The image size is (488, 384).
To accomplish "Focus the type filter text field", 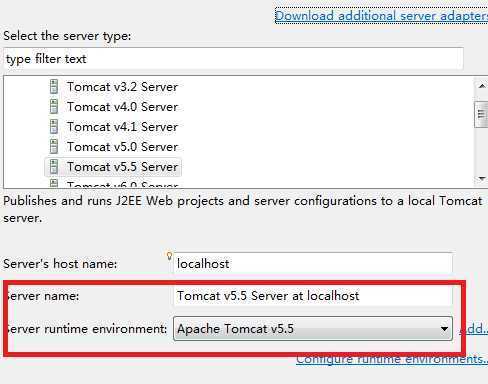I will tap(233, 59).
